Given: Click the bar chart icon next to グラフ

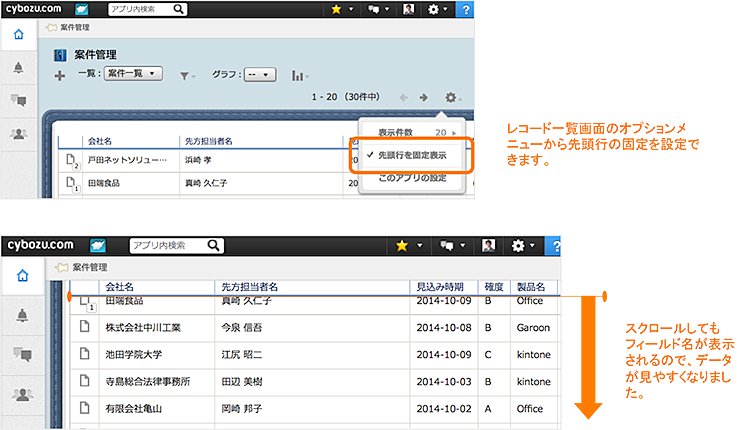Looking at the screenshot, I should click(x=298, y=75).
